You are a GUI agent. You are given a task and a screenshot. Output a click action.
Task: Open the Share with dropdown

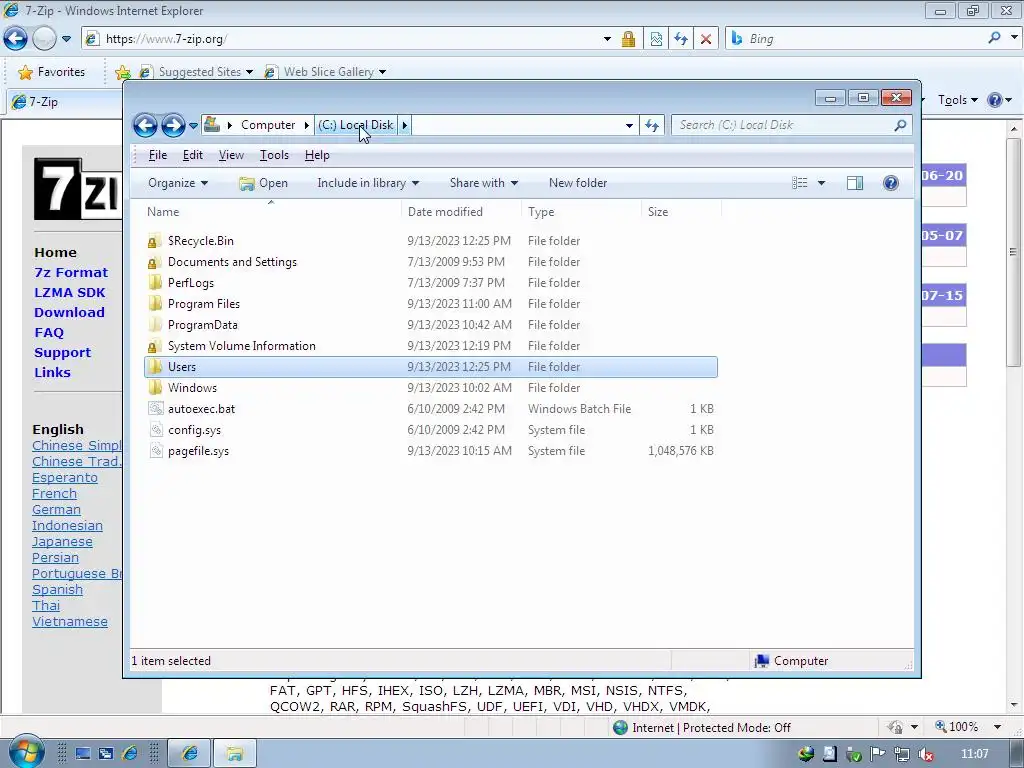tap(483, 183)
